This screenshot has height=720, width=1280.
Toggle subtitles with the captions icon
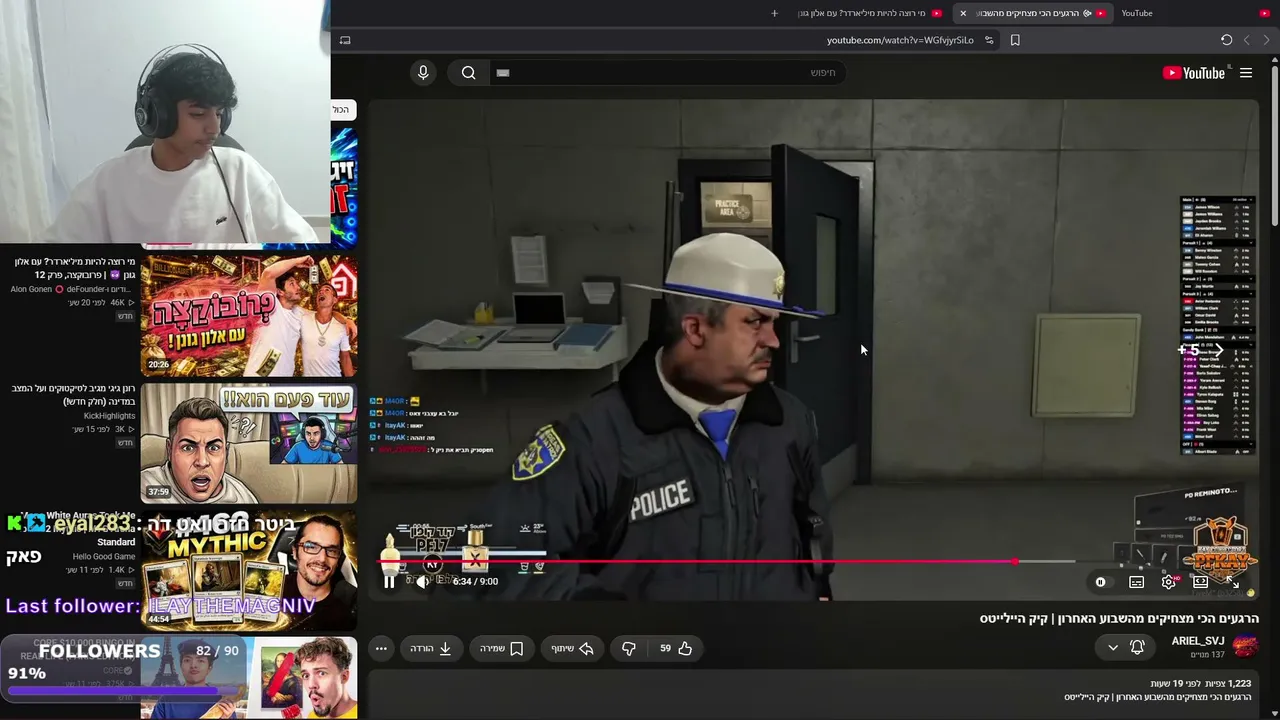[1136, 582]
